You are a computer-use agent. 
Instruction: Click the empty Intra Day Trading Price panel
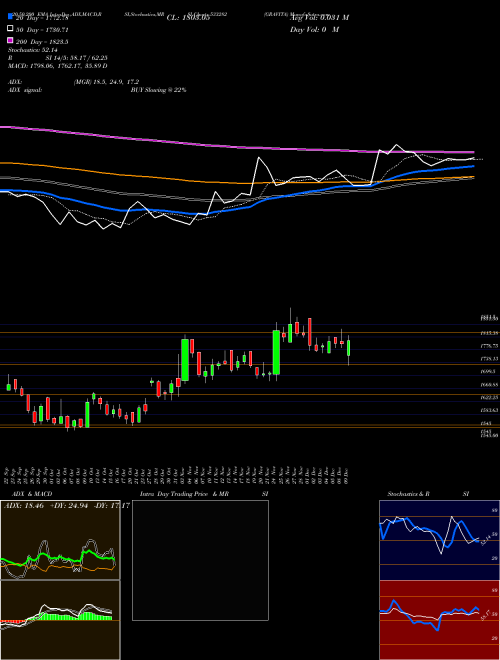(x=200, y=560)
